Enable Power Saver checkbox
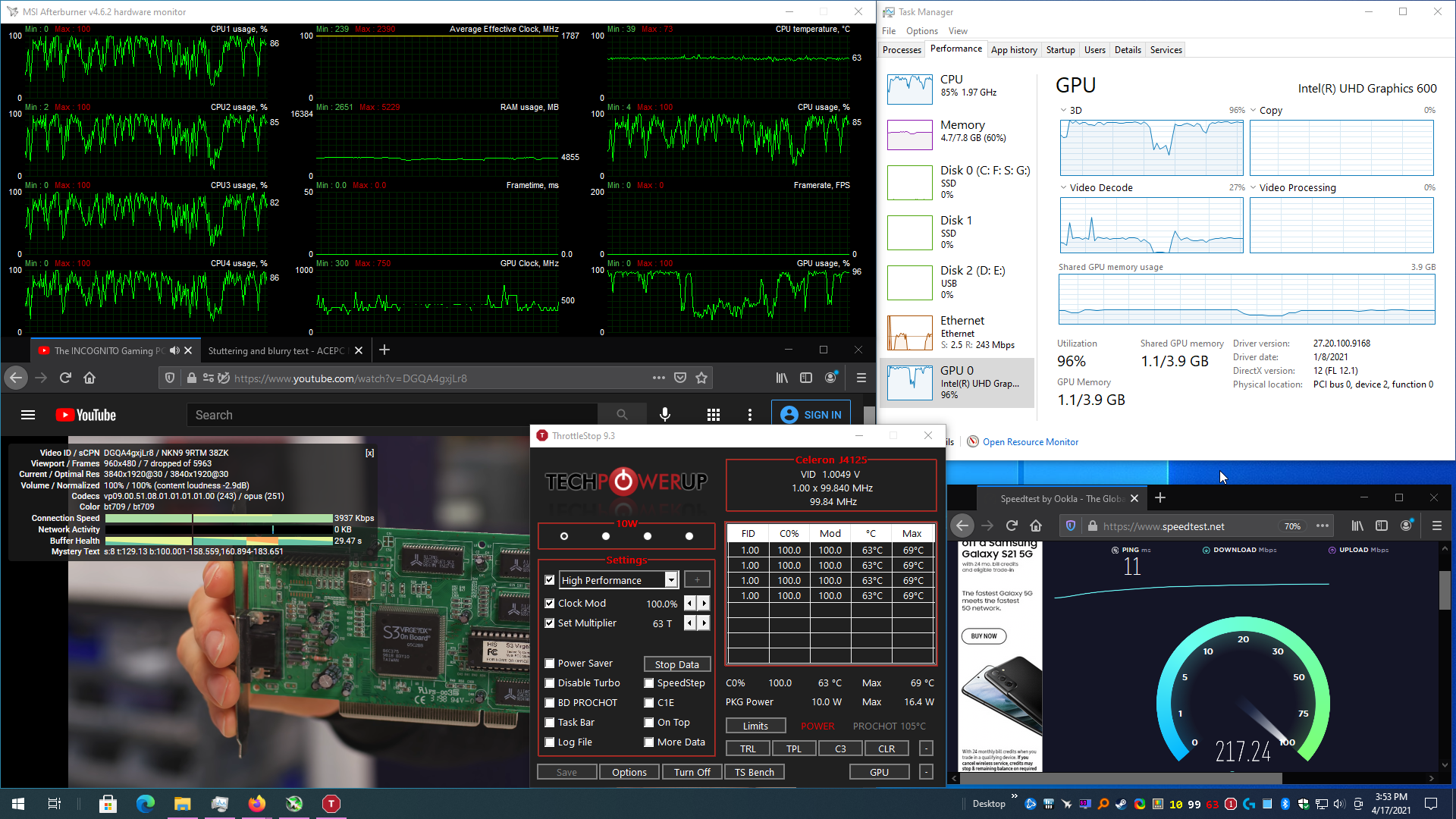Screen dimensions: 1456x819 pos(550,664)
